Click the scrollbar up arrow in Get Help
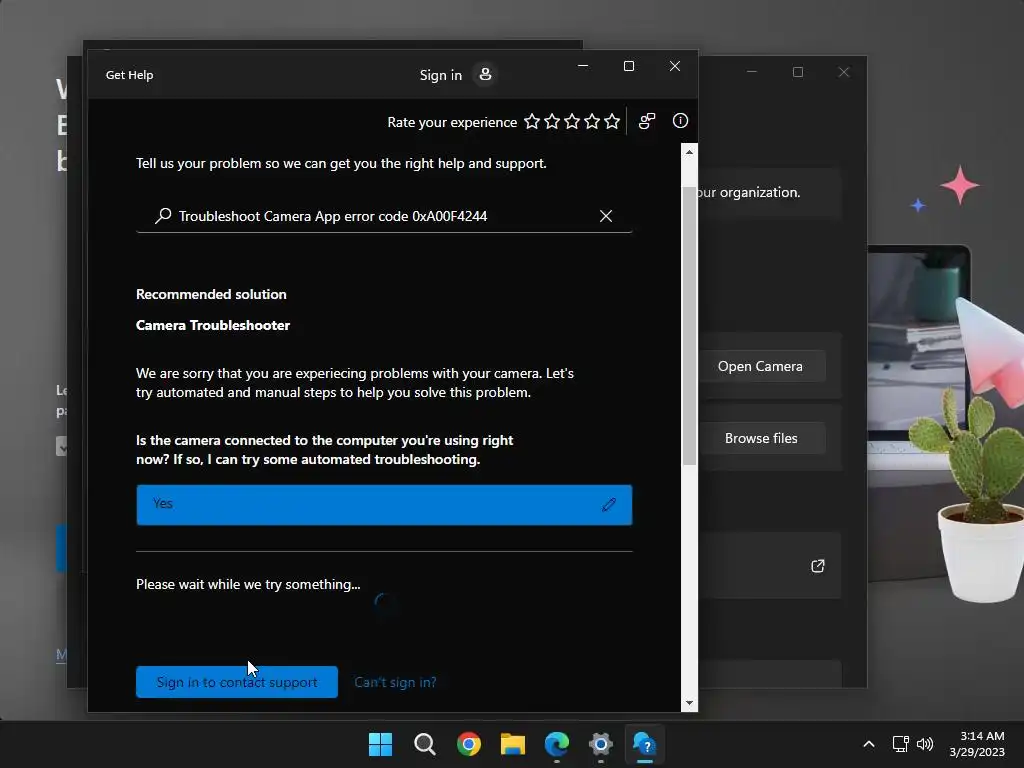The image size is (1024, 768). [689, 152]
